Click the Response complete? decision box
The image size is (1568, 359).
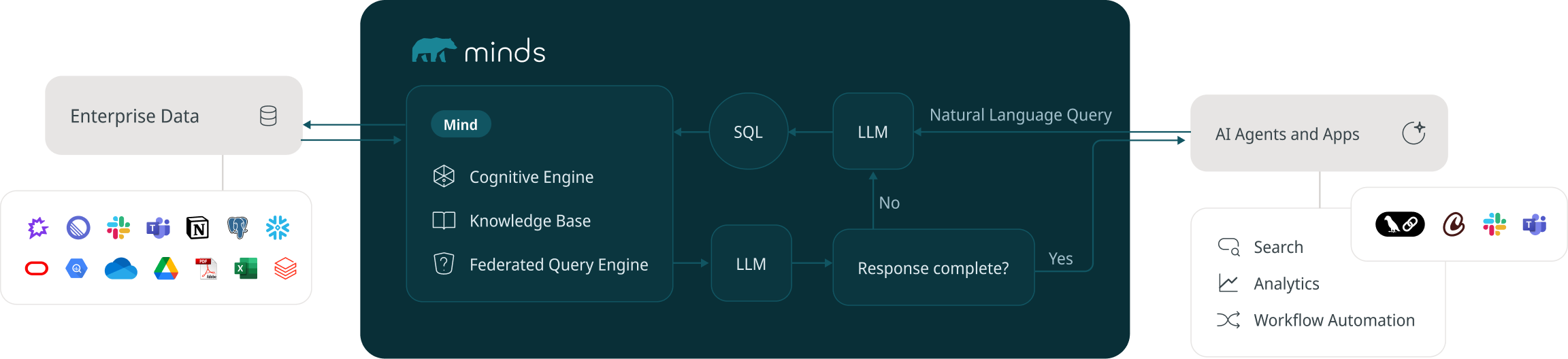click(934, 268)
